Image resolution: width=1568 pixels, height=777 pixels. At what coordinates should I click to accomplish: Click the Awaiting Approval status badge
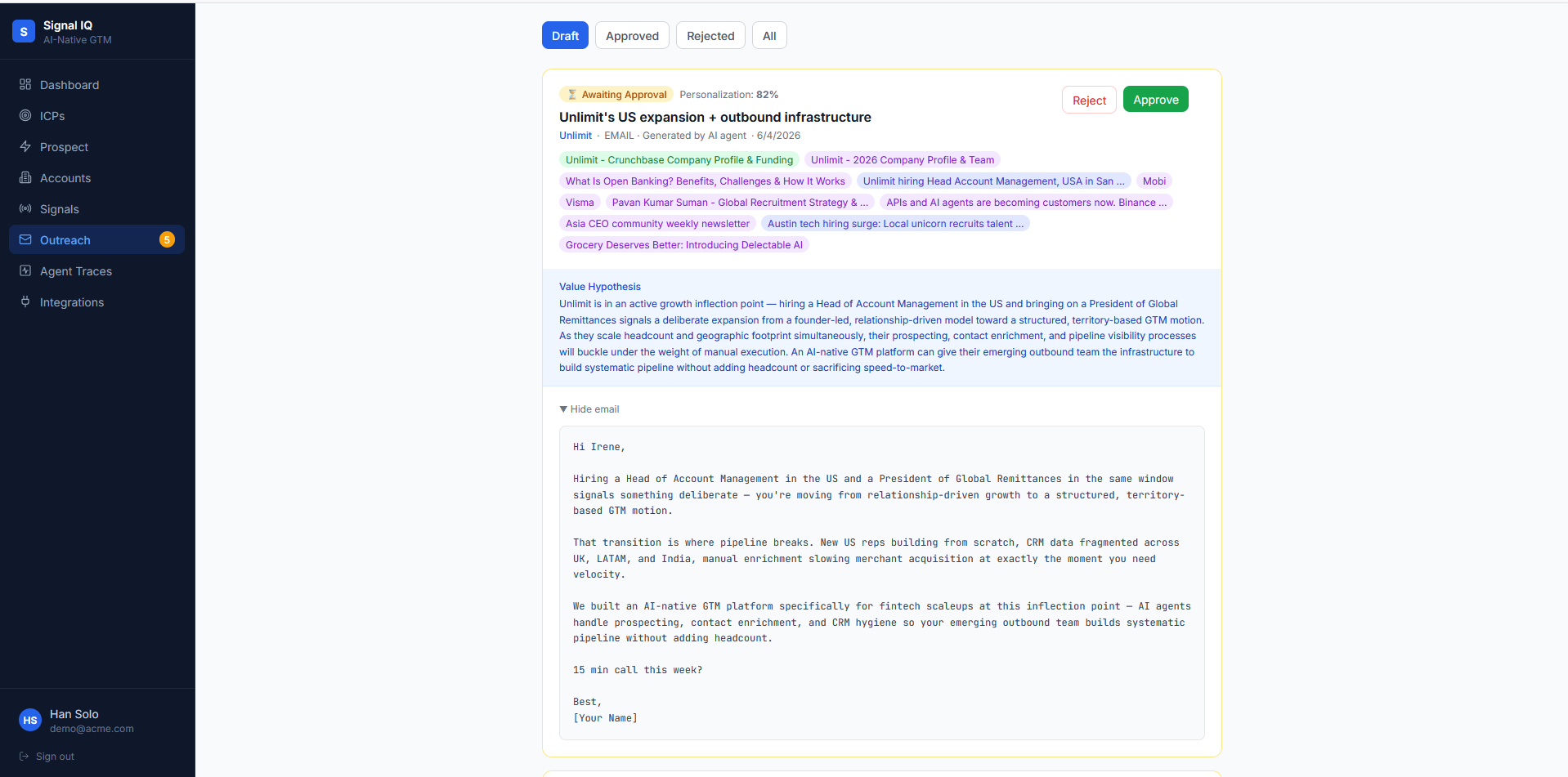tap(616, 95)
